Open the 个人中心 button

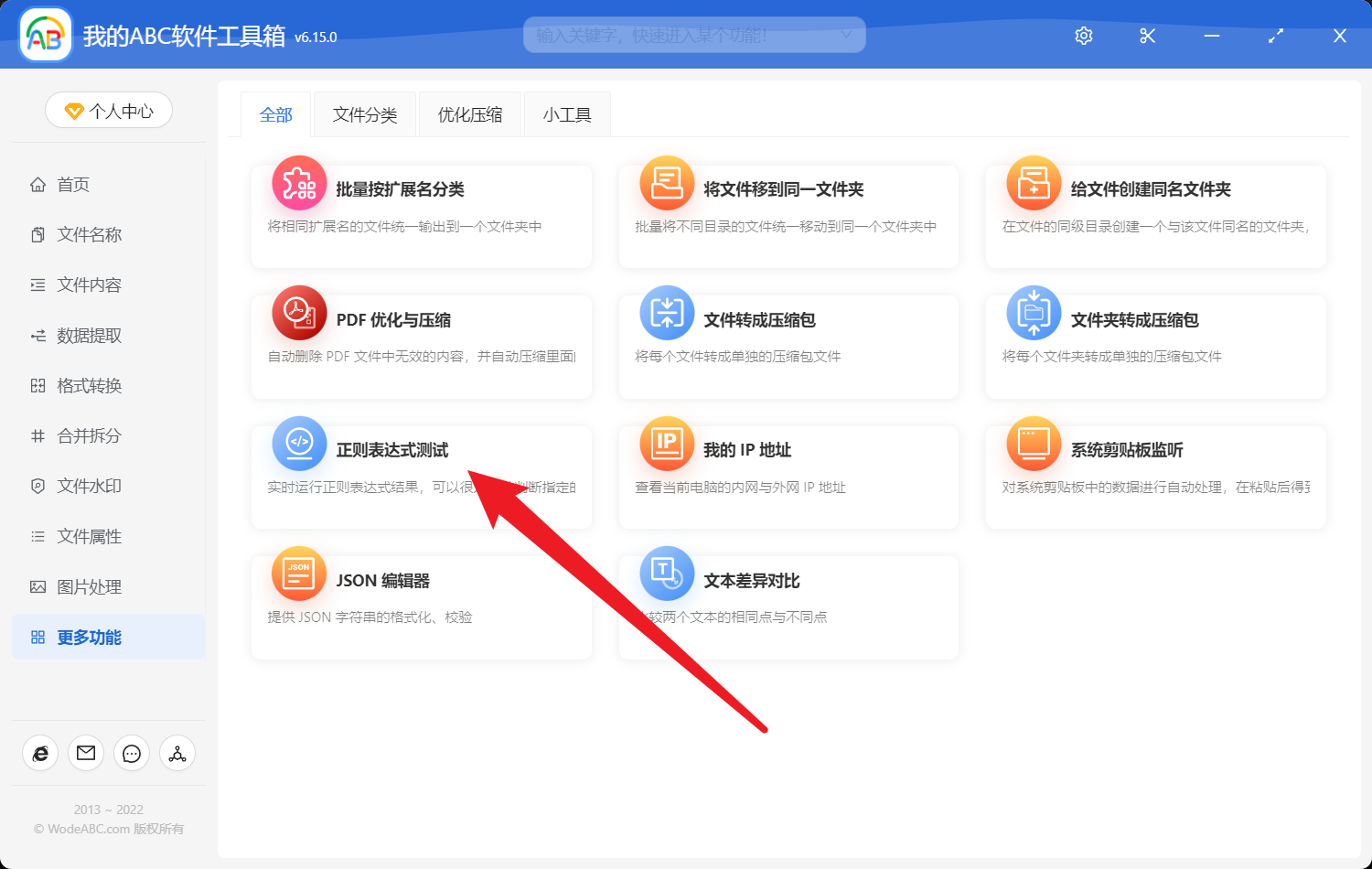tap(108, 110)
